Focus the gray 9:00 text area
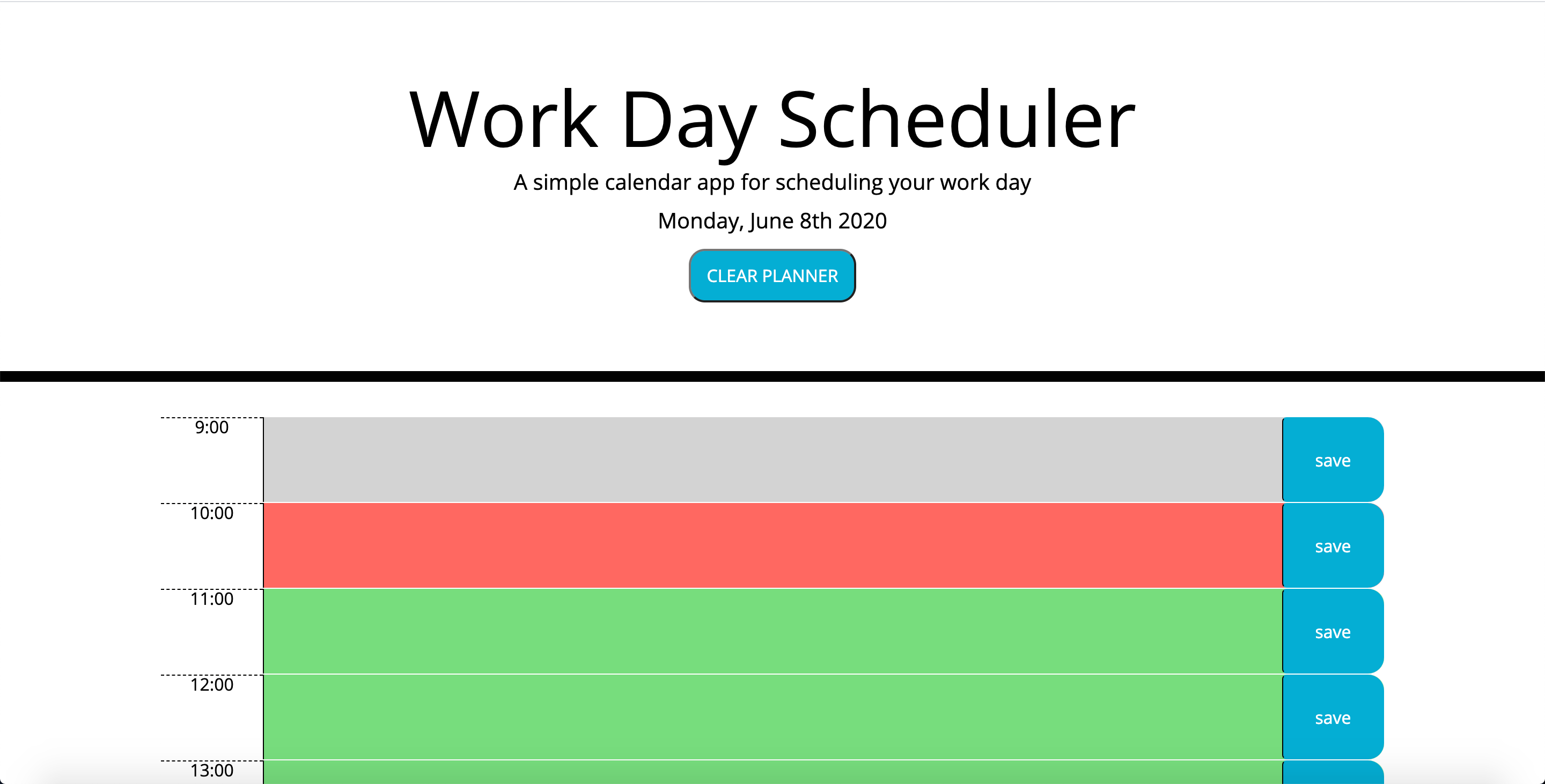Image resolution: width=1545 pixels, height=784 pixels. (772, 460)
